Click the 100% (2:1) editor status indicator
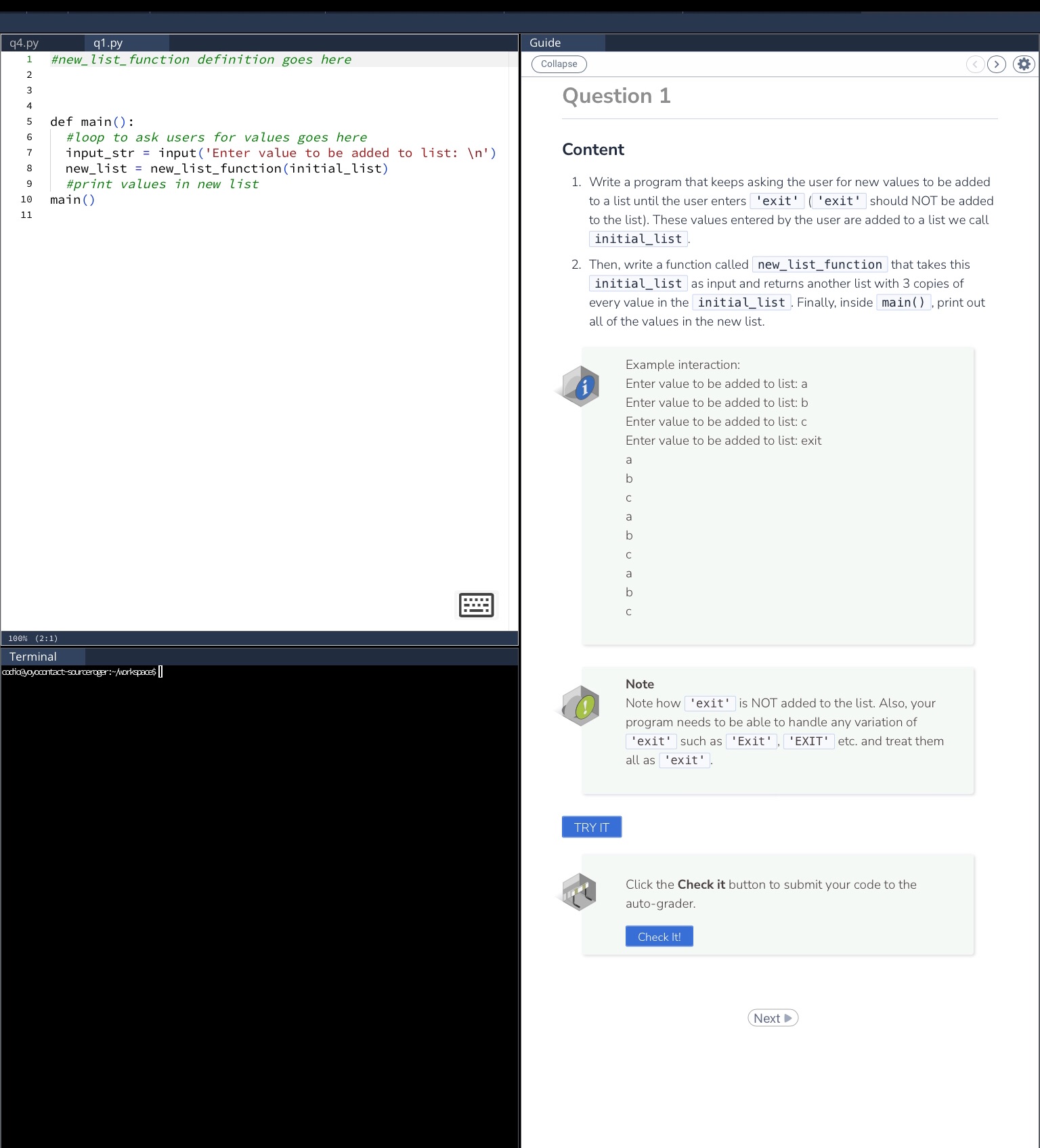The height and width of the screenshot is (1148, 1040). [33, 638]
